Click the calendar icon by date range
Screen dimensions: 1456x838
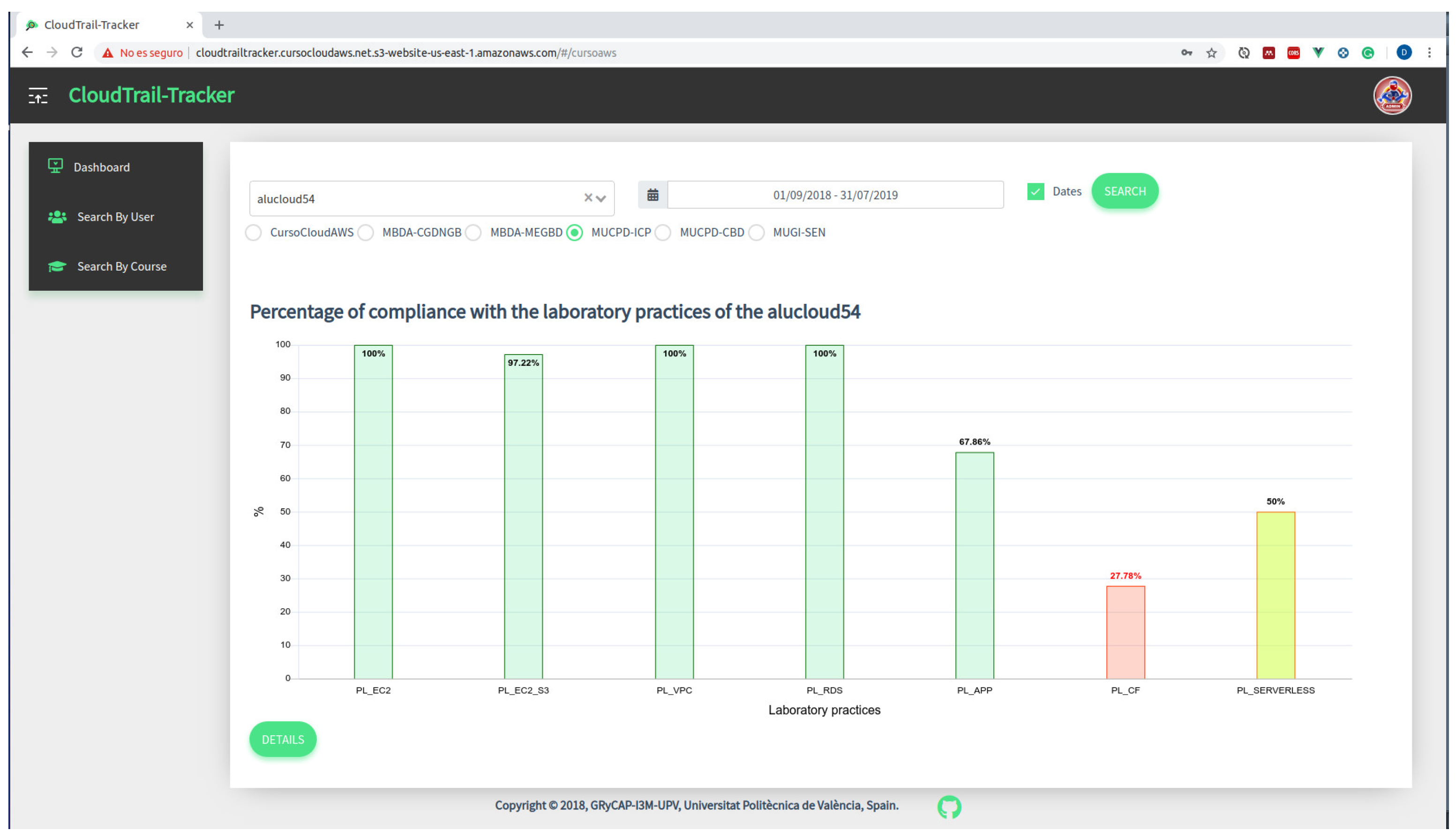653,195
